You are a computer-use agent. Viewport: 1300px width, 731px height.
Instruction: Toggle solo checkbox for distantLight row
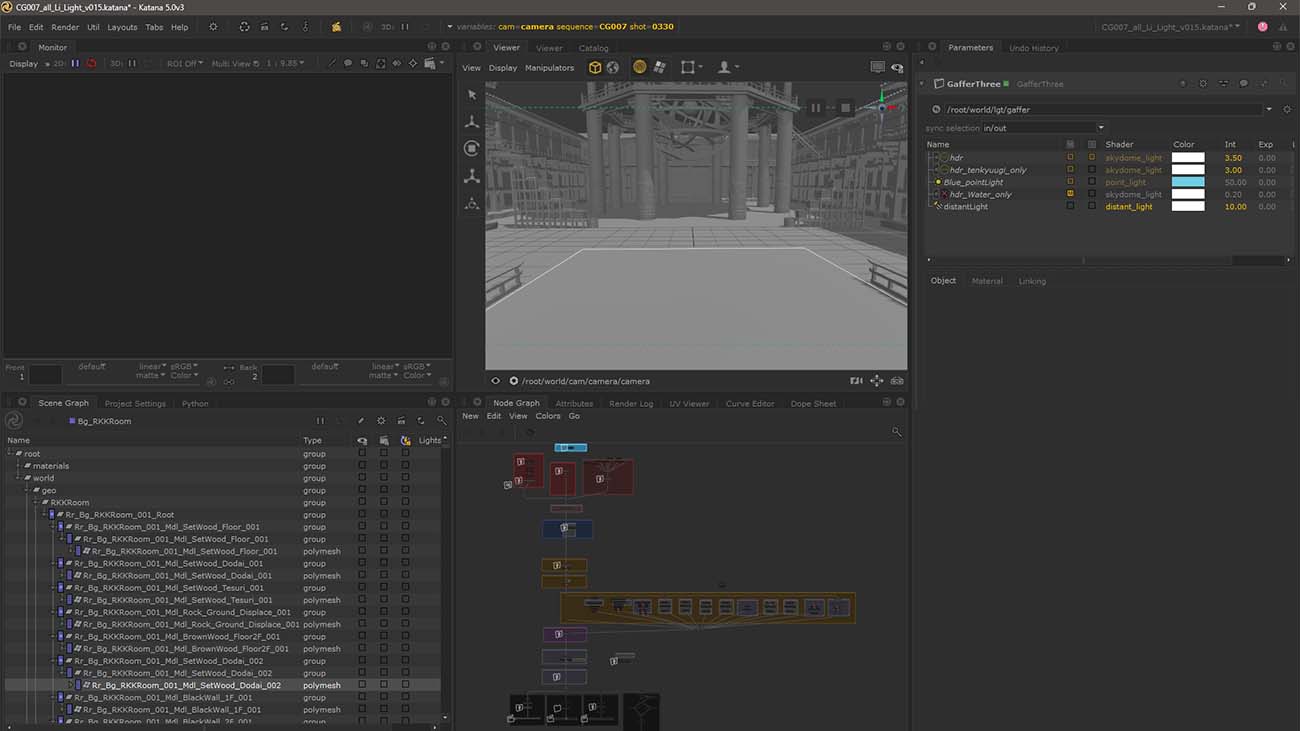click(1092, 207)
